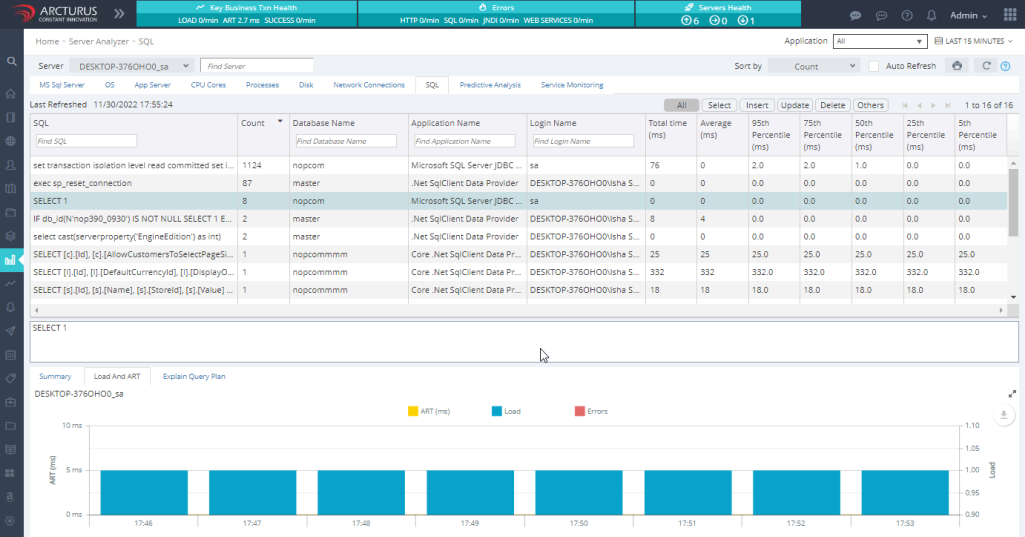Screen dimensions: 1025x537
Task: Toggle the Errors red legend swatch
Action: tap(580, 411)
